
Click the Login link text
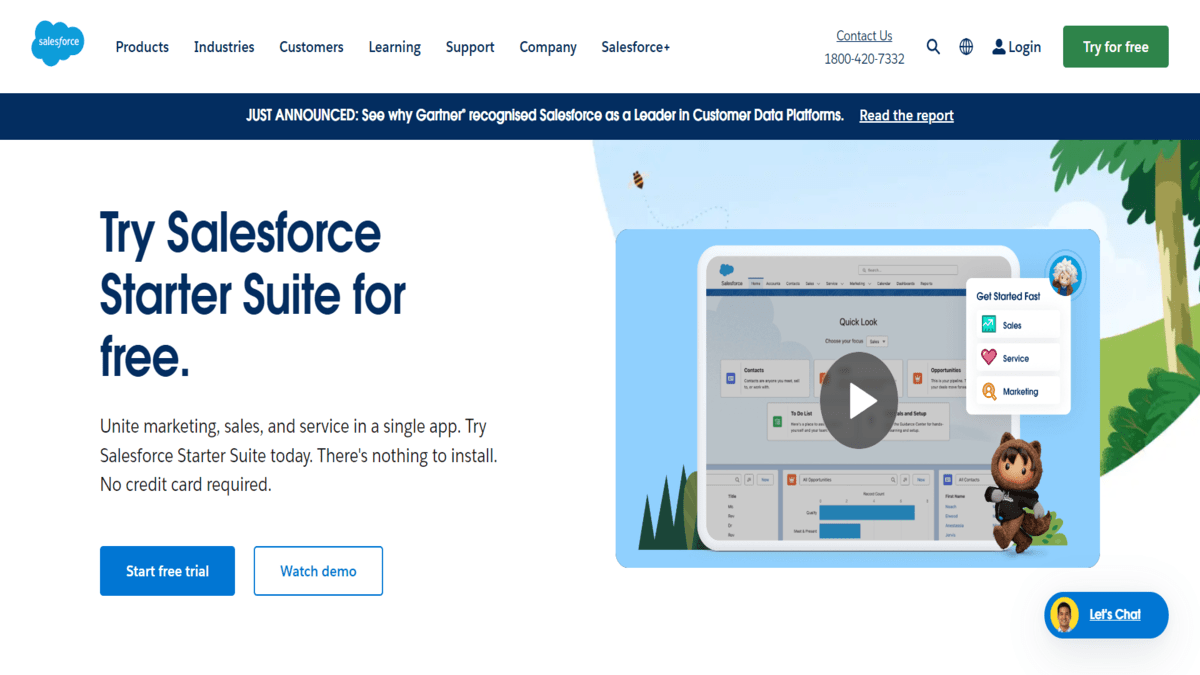pyautogui.click(x=1024, y=47)
